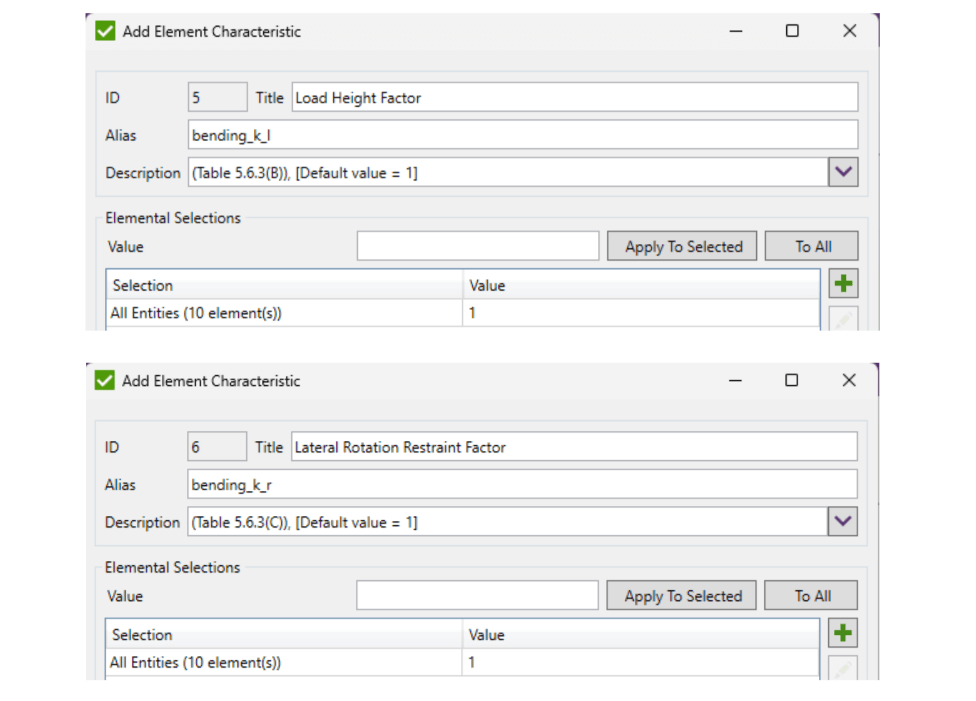Click Value input field in Load Height Factor dialog
976x701 pixels.
(x=477, y=246)
